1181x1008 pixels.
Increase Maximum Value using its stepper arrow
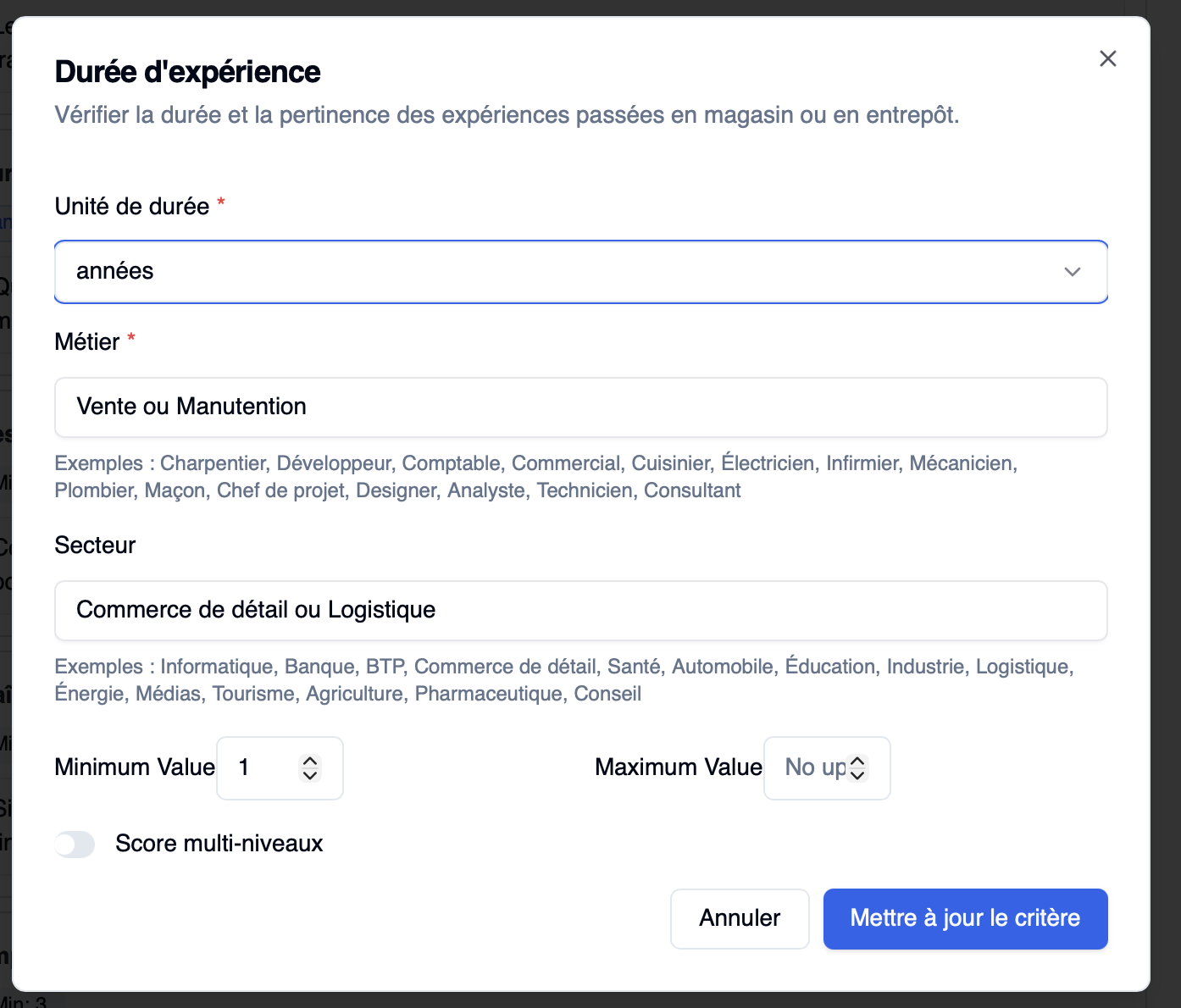click(x=858, y=760)
